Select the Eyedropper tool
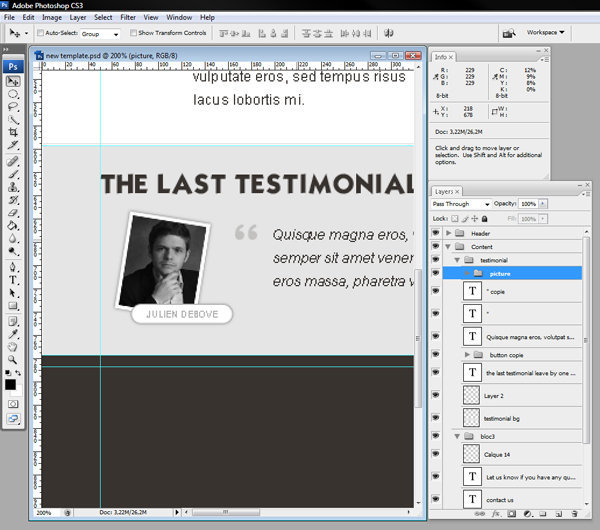600x530 pixels. [13, 334]
